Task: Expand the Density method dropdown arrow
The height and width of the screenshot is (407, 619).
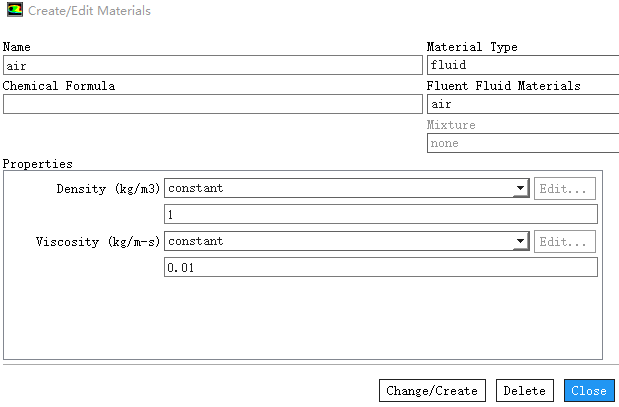Action: click(520, 188)
